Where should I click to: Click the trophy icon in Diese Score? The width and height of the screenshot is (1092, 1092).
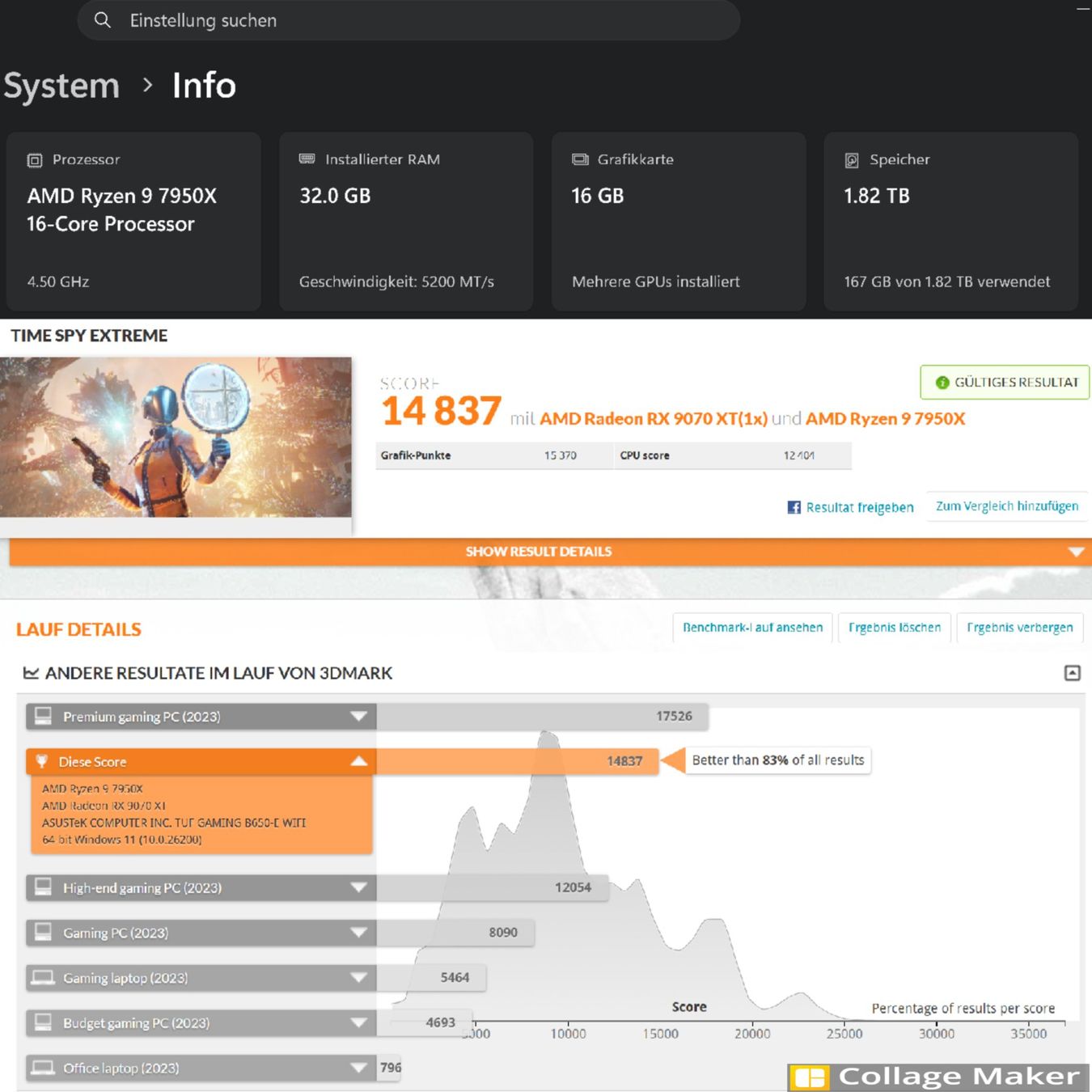click(x=42, y=761)
